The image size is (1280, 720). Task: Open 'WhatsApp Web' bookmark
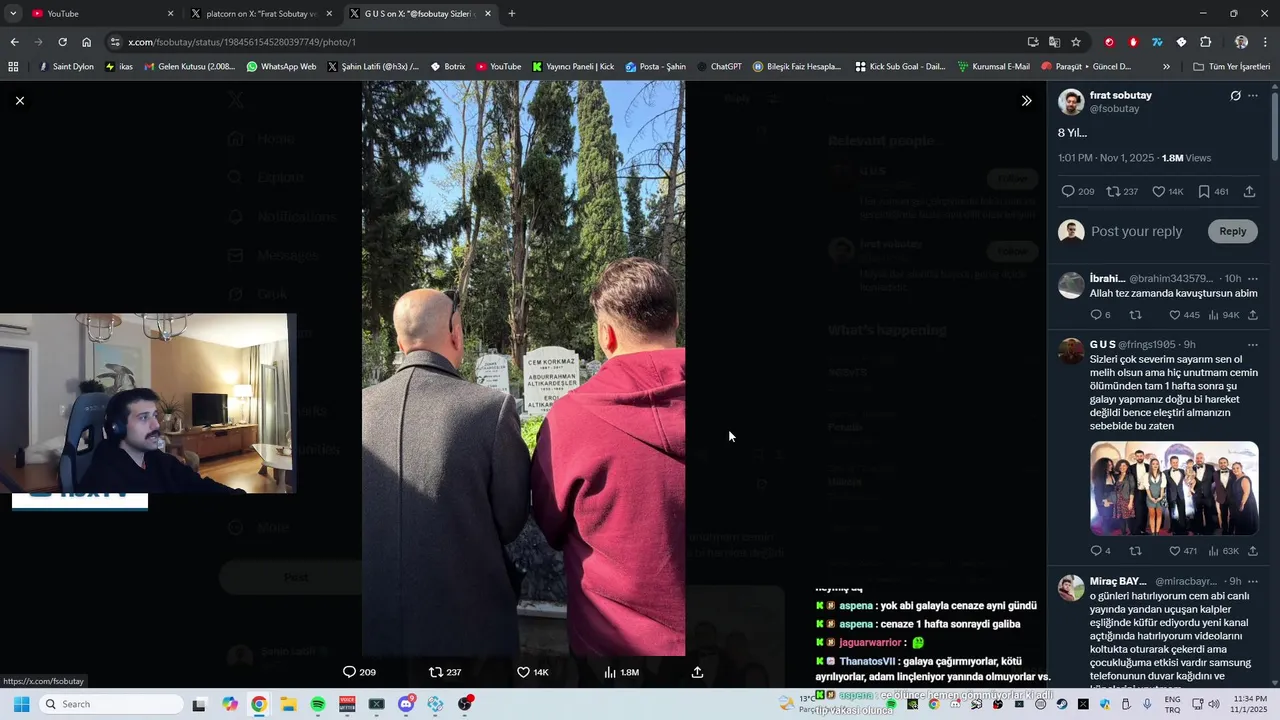coord(281,67)
